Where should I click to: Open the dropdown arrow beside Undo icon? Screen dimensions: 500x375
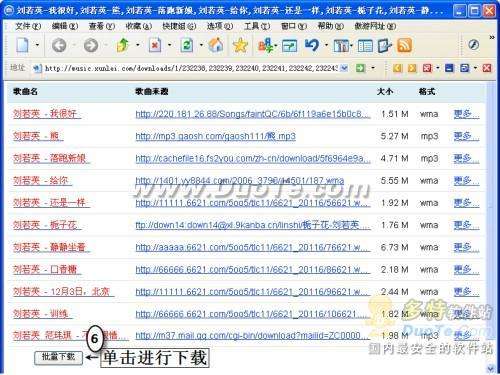326,45
